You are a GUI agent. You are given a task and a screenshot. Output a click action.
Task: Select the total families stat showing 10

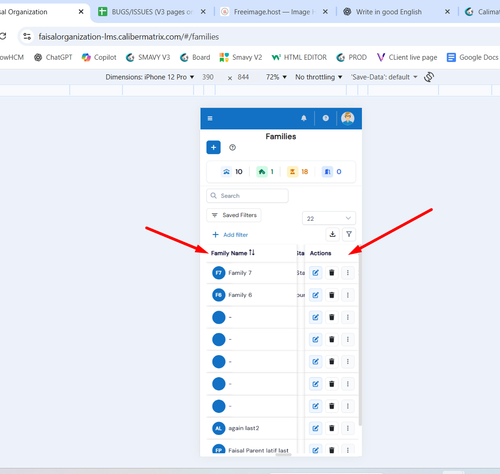coord(232,172)
